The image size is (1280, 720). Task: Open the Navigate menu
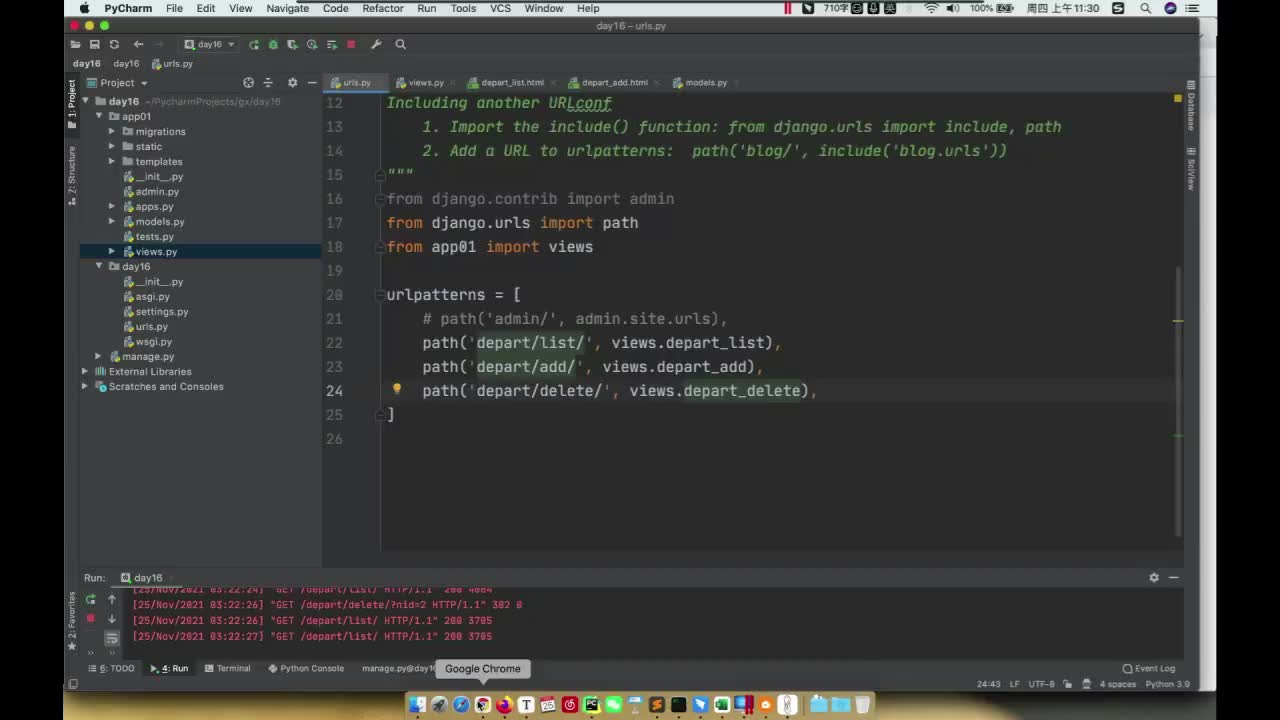pos(288,8)
